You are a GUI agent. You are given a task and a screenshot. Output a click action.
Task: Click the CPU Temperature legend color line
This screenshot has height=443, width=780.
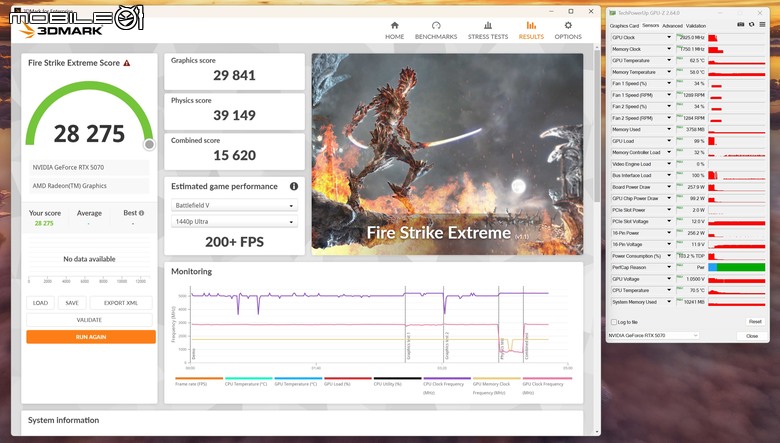248,378
